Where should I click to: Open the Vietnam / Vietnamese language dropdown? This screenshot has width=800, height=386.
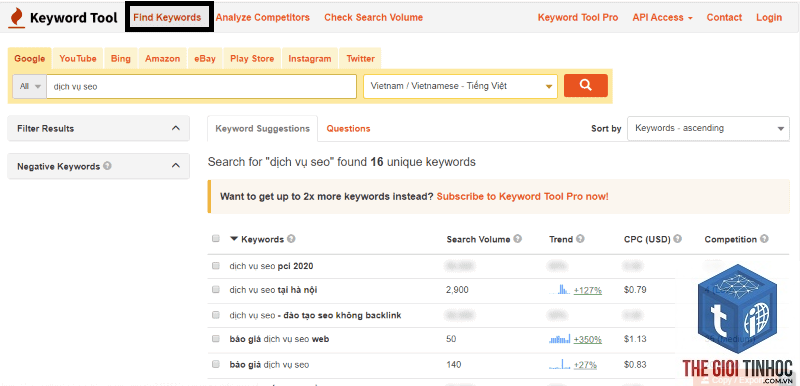tap(460, 86)
